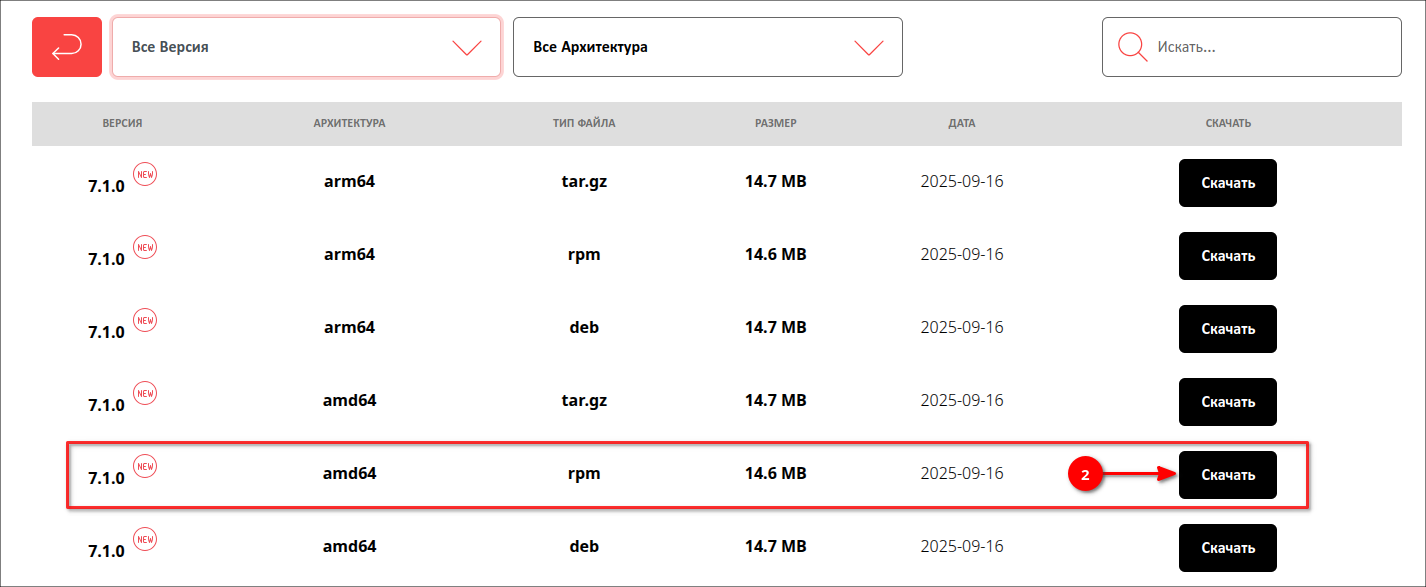This screenshot has height=587, width=1426.
Task: Click the "Версия" column header
Action: click(122, 123)
